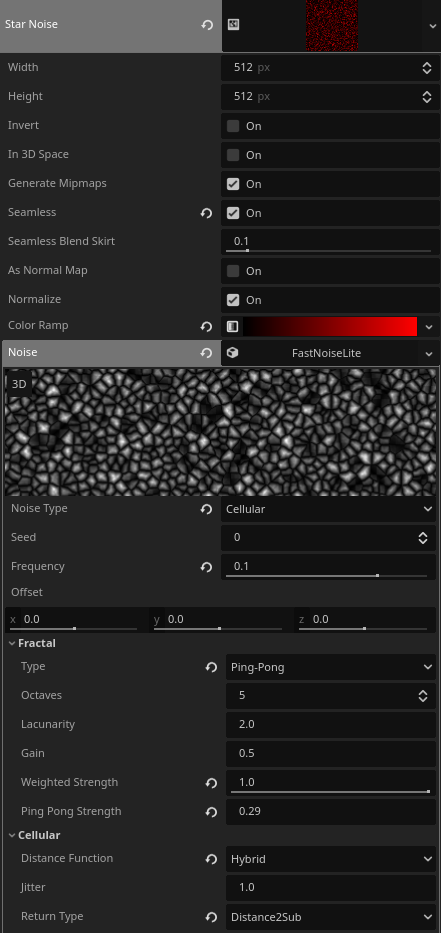Open the Return Type Distance2Sub dropdown

tap(330, 917)
